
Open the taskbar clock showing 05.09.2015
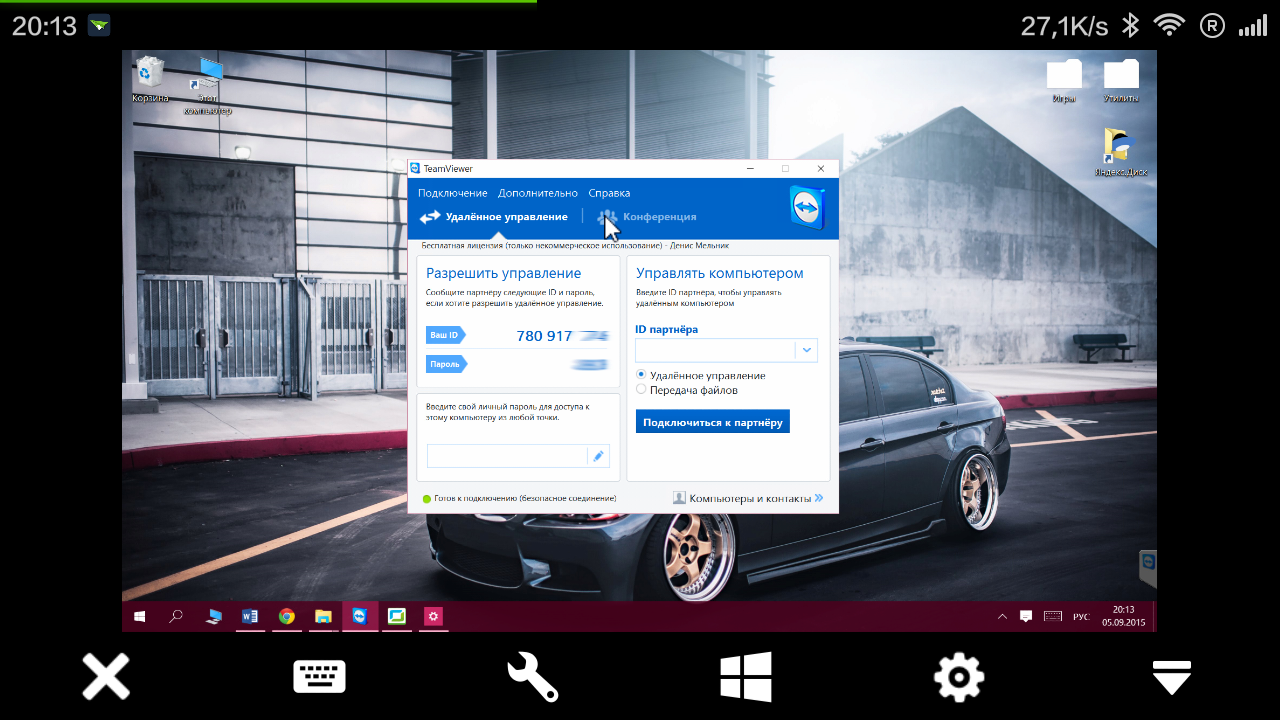point(1123,616)
